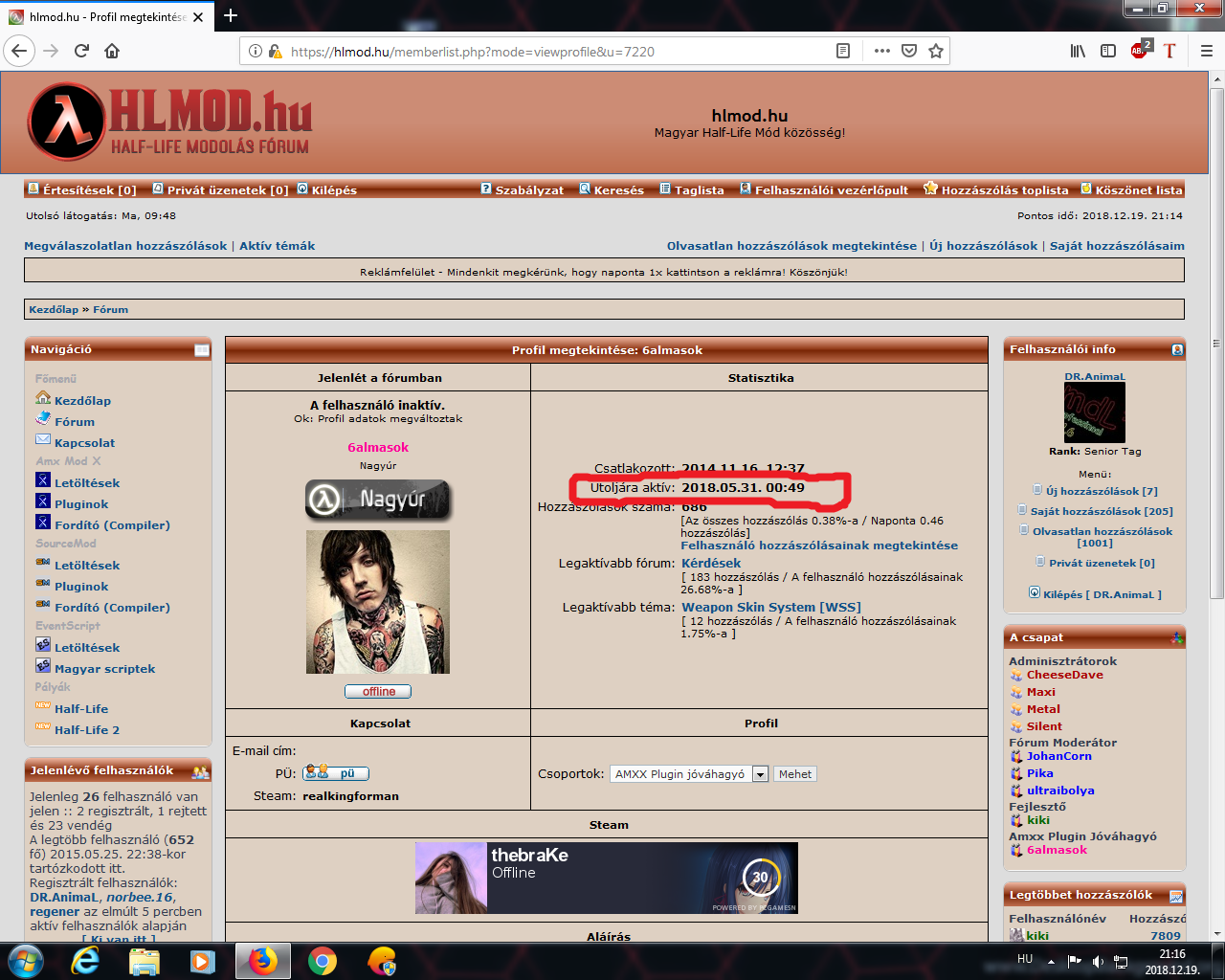Image resolution: width=1225 pixels, height=980 pixels.
Task: Click the HLMOD.hu forum logo
Action: (x=169, y=122)
